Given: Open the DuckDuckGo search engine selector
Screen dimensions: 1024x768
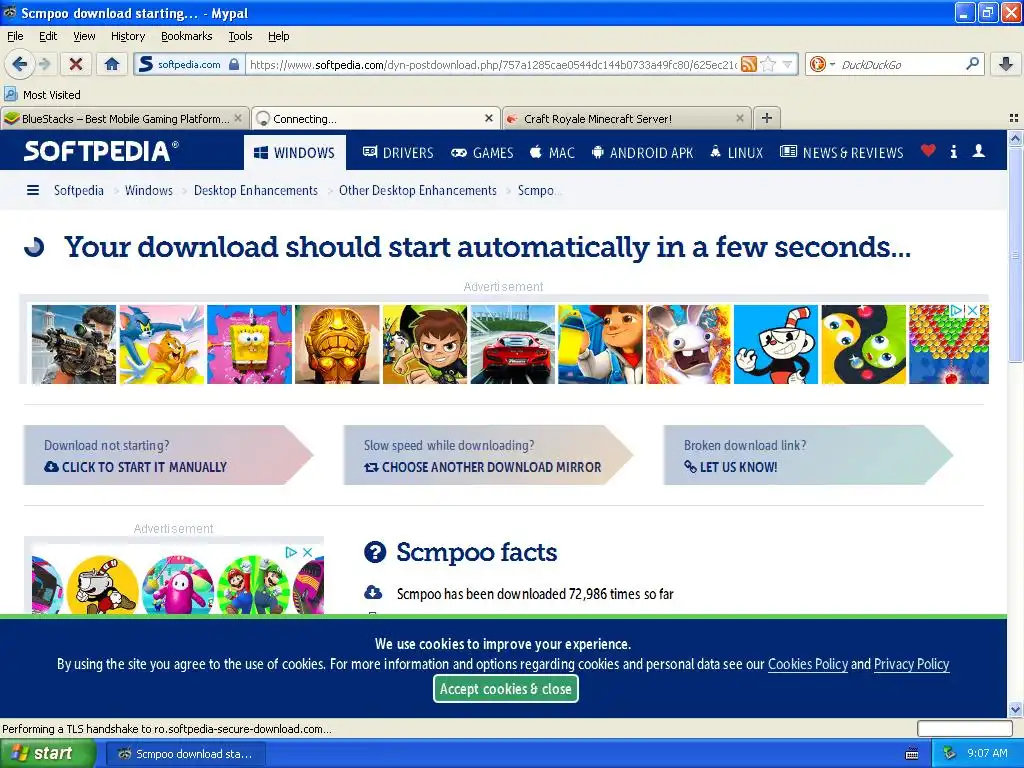Looking at the screenshot, I should [x=822, y=64].
